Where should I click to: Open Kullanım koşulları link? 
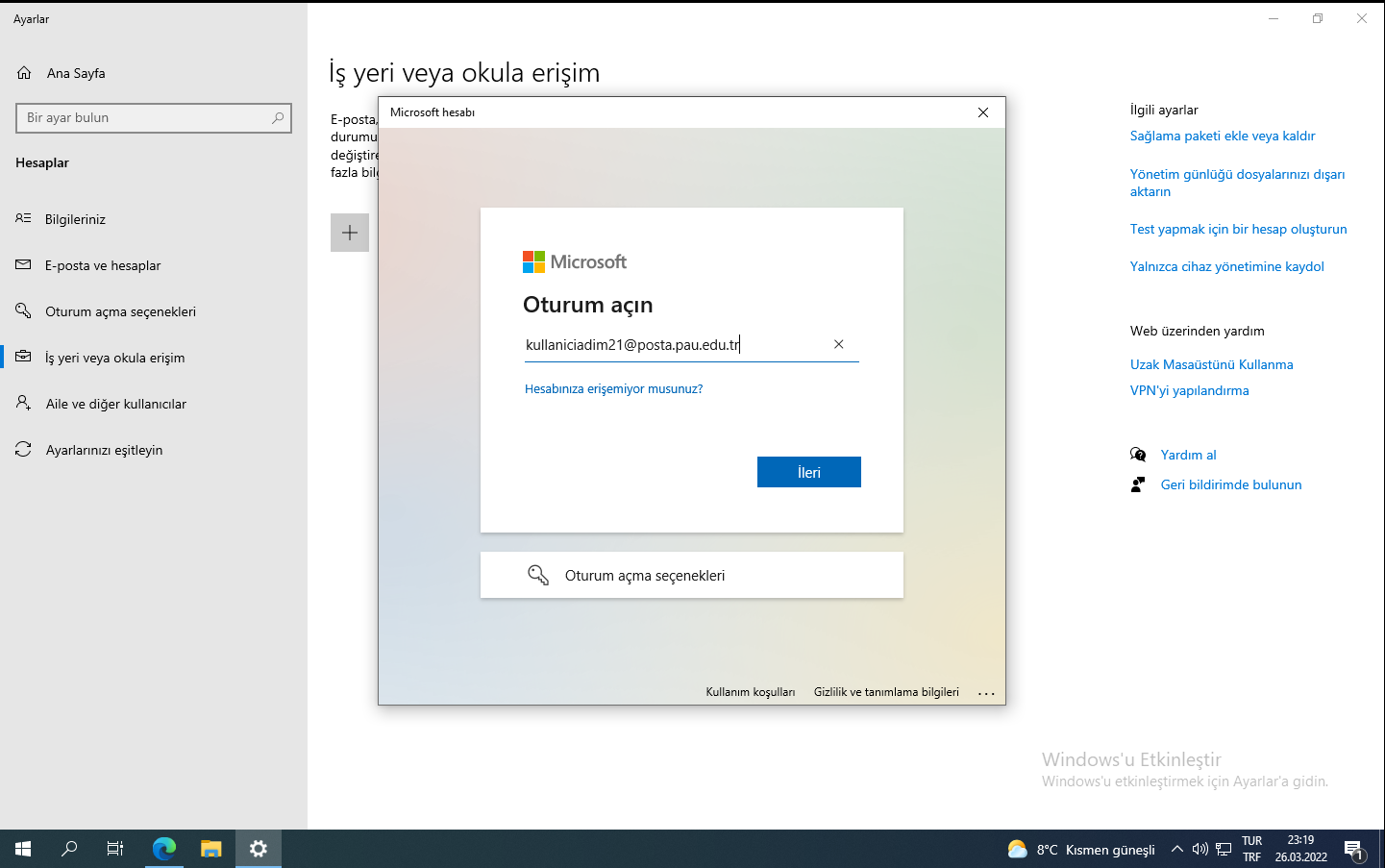[751, 692]
